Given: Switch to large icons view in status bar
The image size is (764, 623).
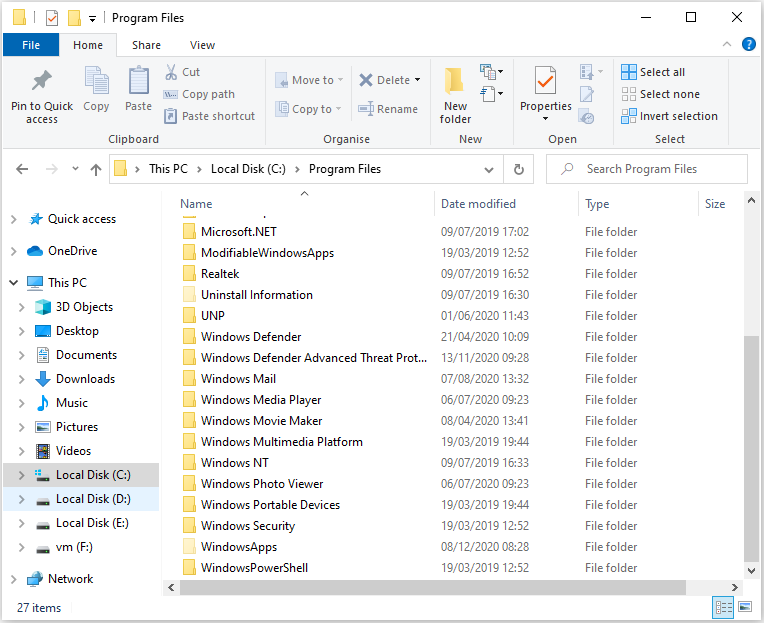Looking at the screenshot, I should (x=745, y=607).
